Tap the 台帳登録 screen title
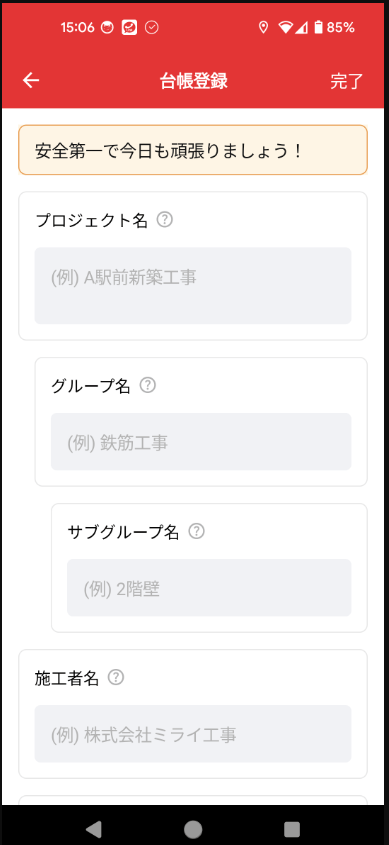 click(194, 81)
